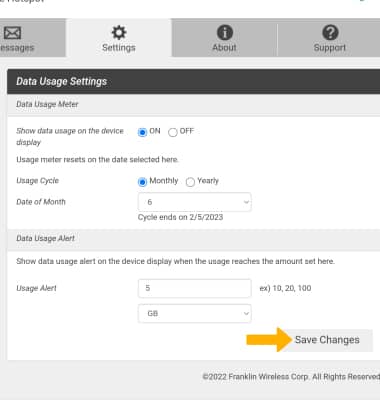Click Save Changes button

tap(327, 340)
